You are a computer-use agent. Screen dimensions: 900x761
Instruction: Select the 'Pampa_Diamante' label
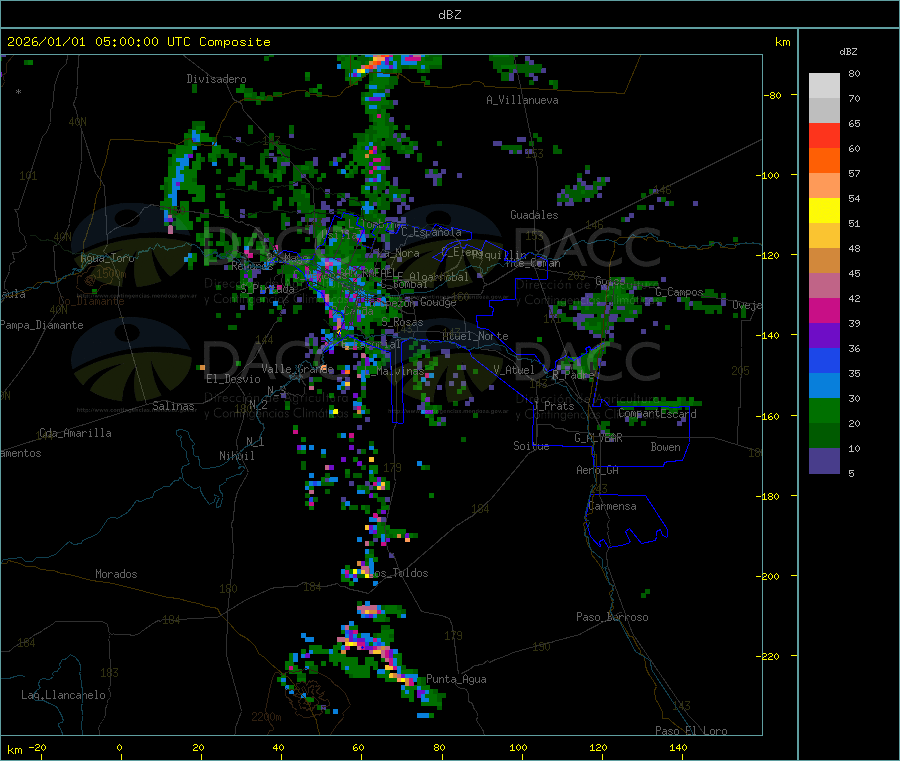pos(41,325)
